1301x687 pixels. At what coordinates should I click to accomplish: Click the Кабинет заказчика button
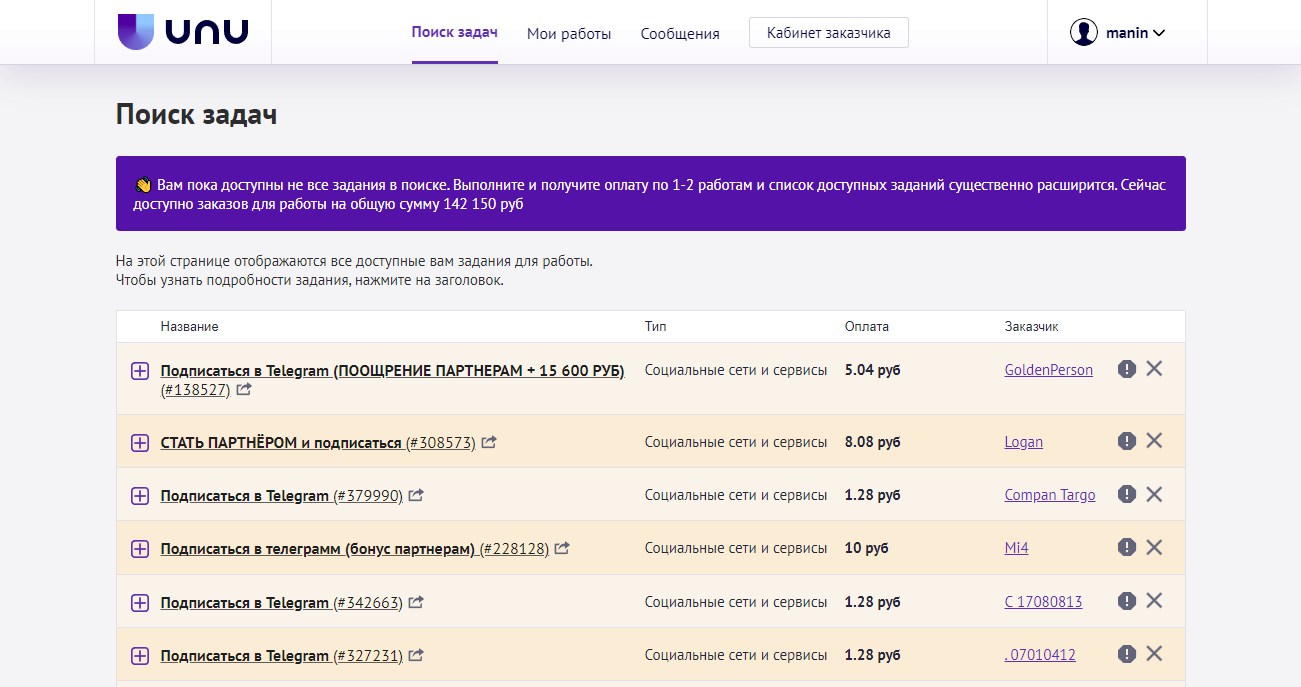(x=829, y=33)
